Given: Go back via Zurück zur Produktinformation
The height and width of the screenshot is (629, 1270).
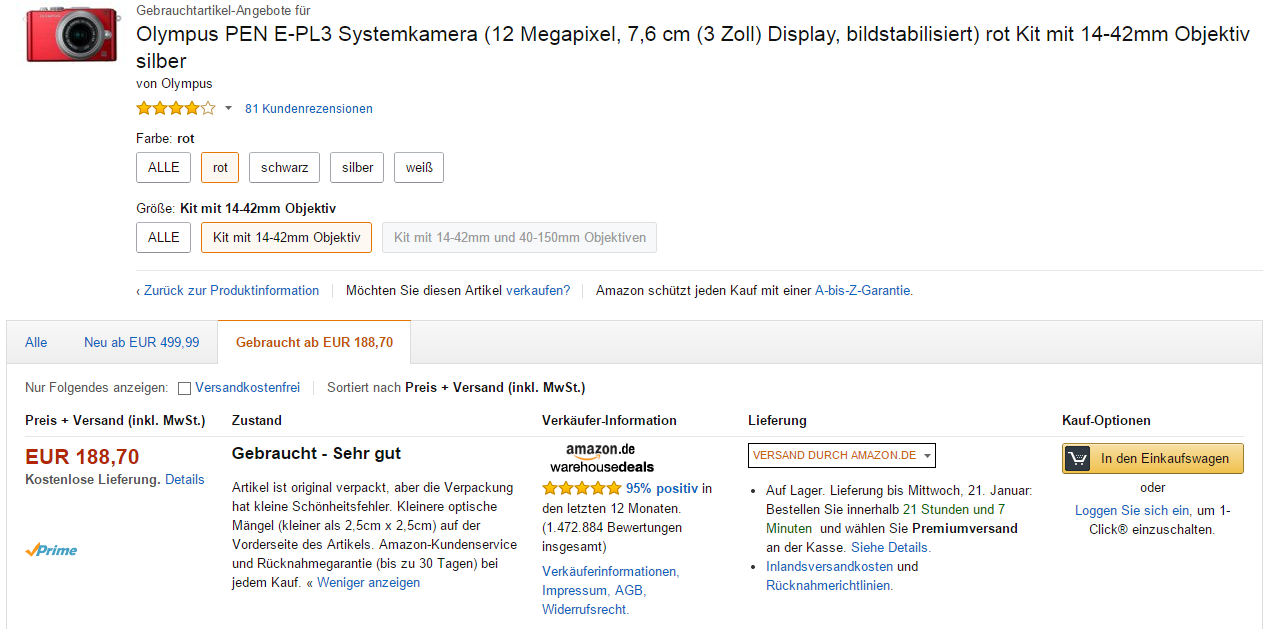Looking at the screenshot, I should click(228, 291).
